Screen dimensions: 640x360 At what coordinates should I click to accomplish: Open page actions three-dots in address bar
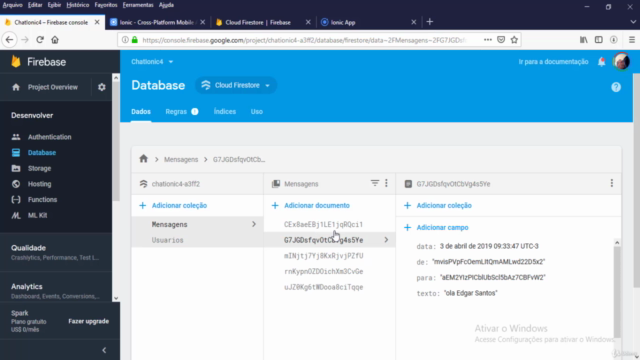487,40
